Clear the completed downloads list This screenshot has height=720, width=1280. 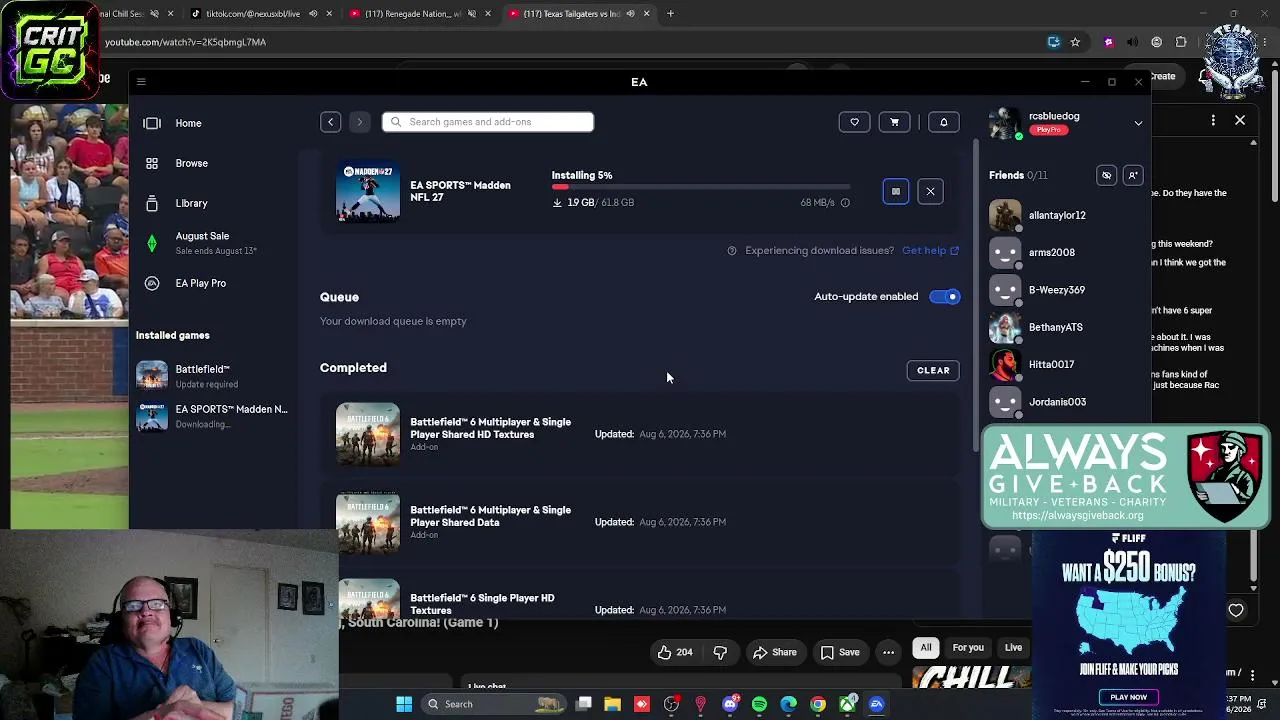coord(933,370)
